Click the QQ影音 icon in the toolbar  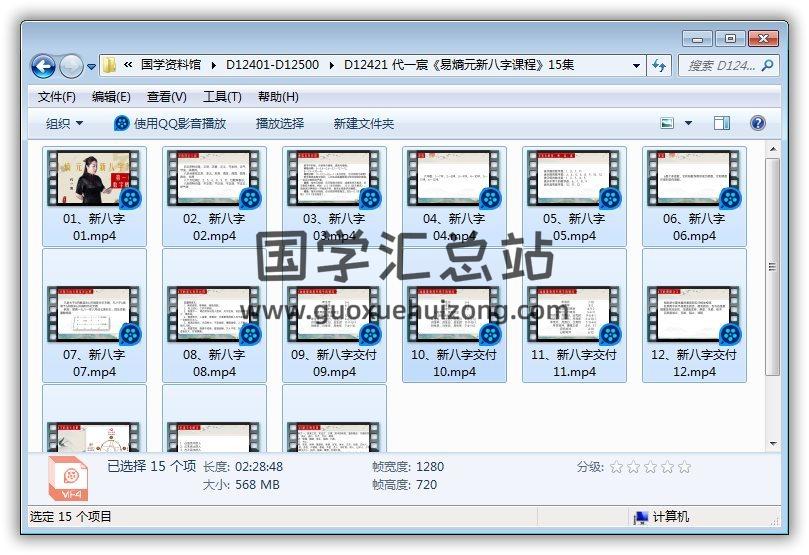pos(121,123)
